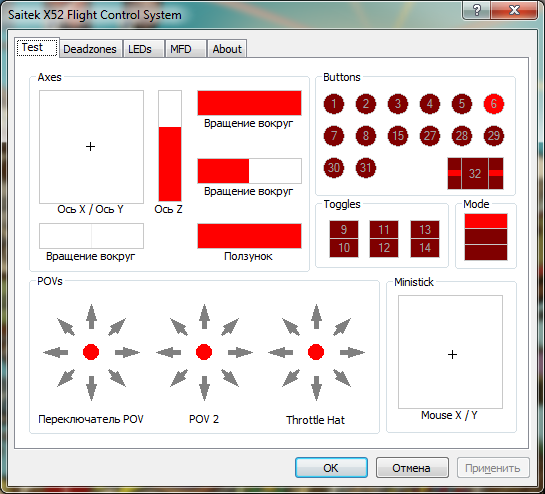Viewport: 545px width, 494px height.
Task: Click the empty rotation bar under X/Y box
Action: [91, 236]
